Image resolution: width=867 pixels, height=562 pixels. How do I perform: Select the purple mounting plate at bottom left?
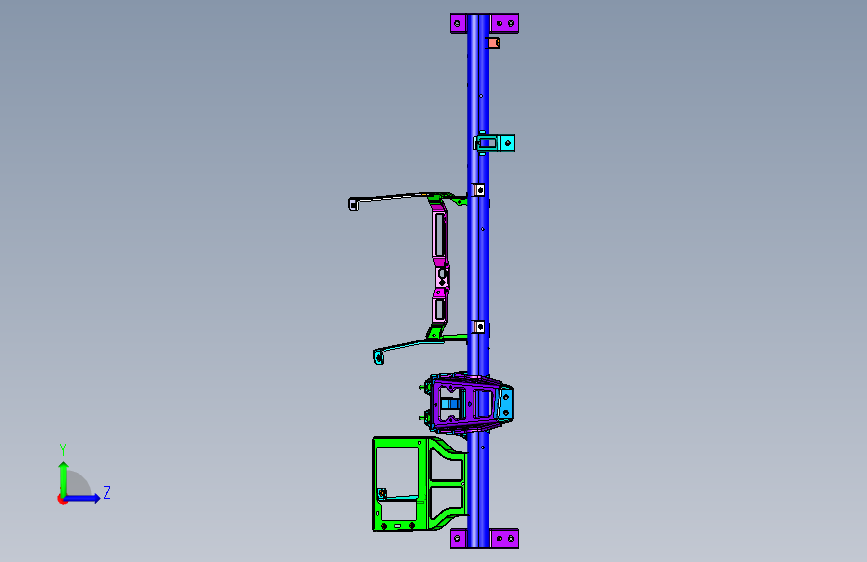coord(458,538)
